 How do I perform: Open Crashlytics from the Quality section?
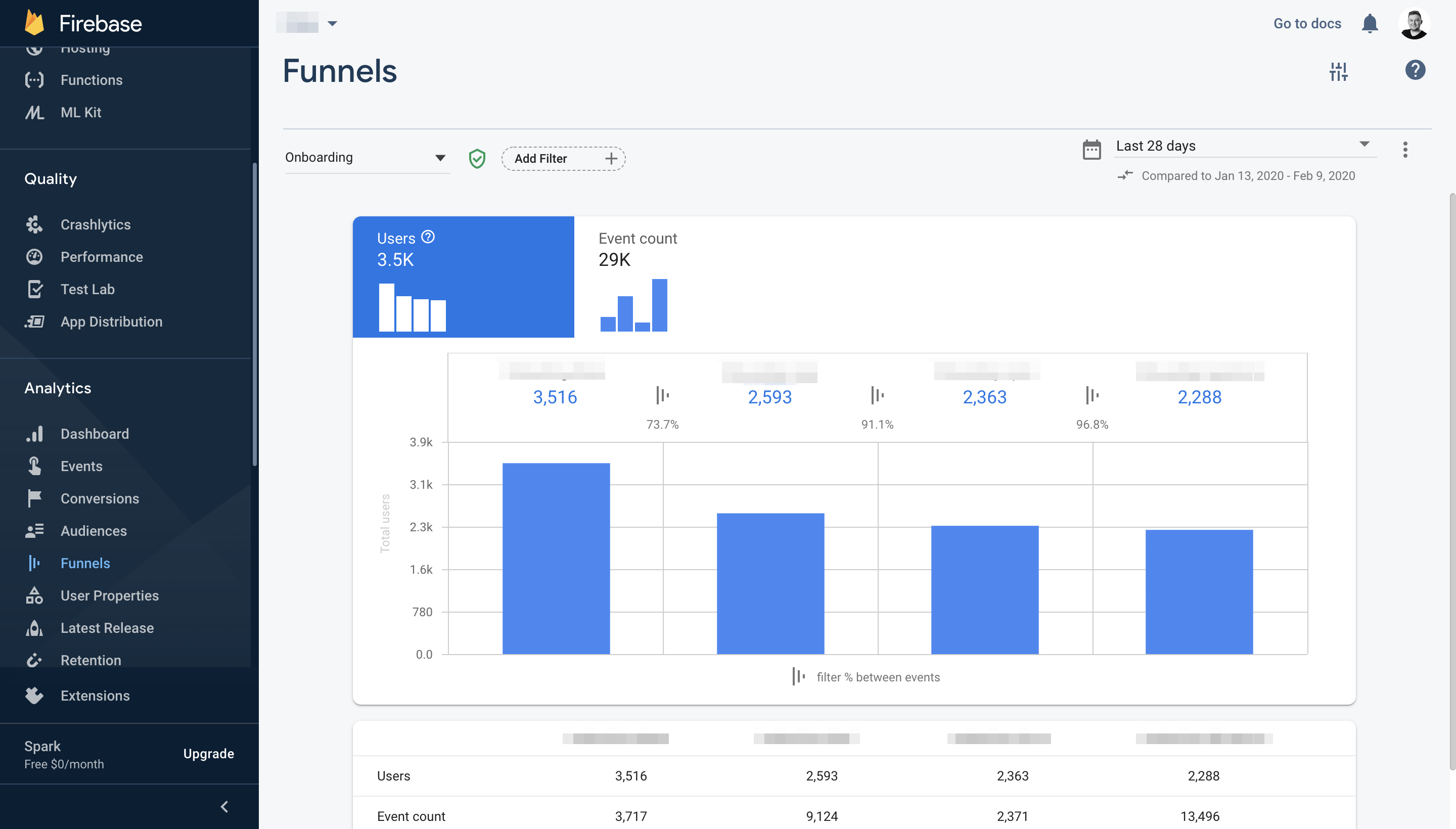[x=95, y=224]
